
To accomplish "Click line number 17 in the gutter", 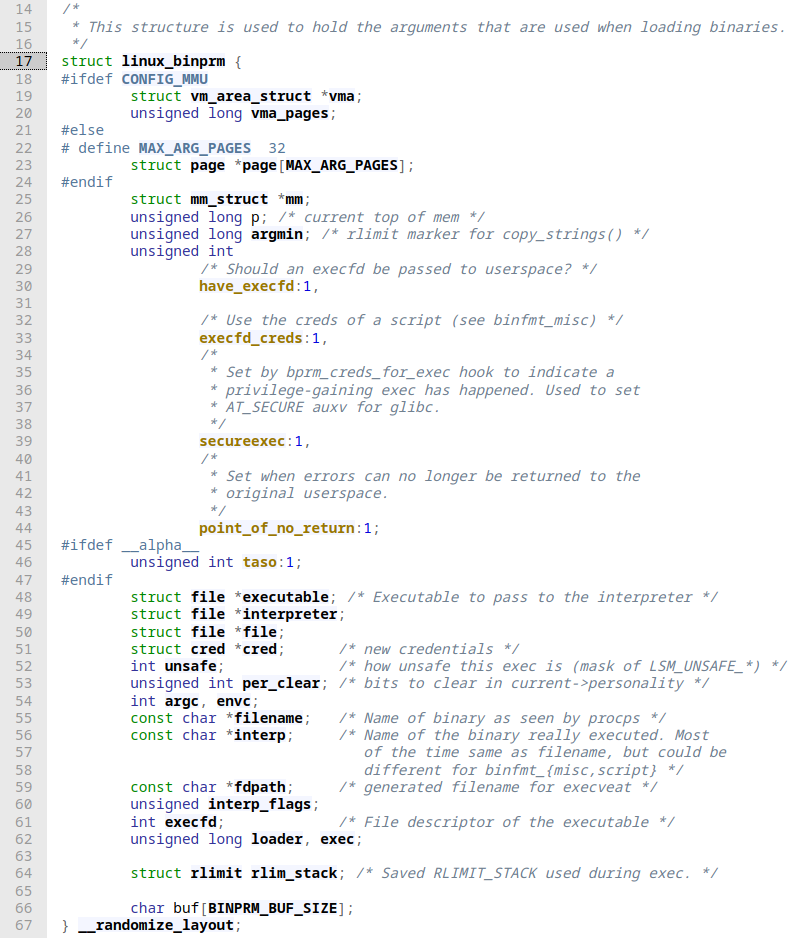I will click(x=24, y=61).
